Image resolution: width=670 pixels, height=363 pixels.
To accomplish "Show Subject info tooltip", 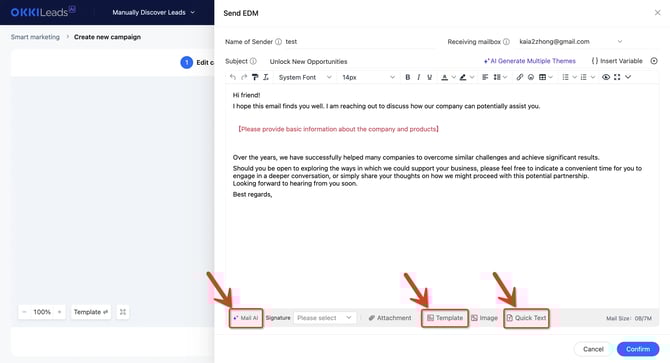I will [253, 61].
